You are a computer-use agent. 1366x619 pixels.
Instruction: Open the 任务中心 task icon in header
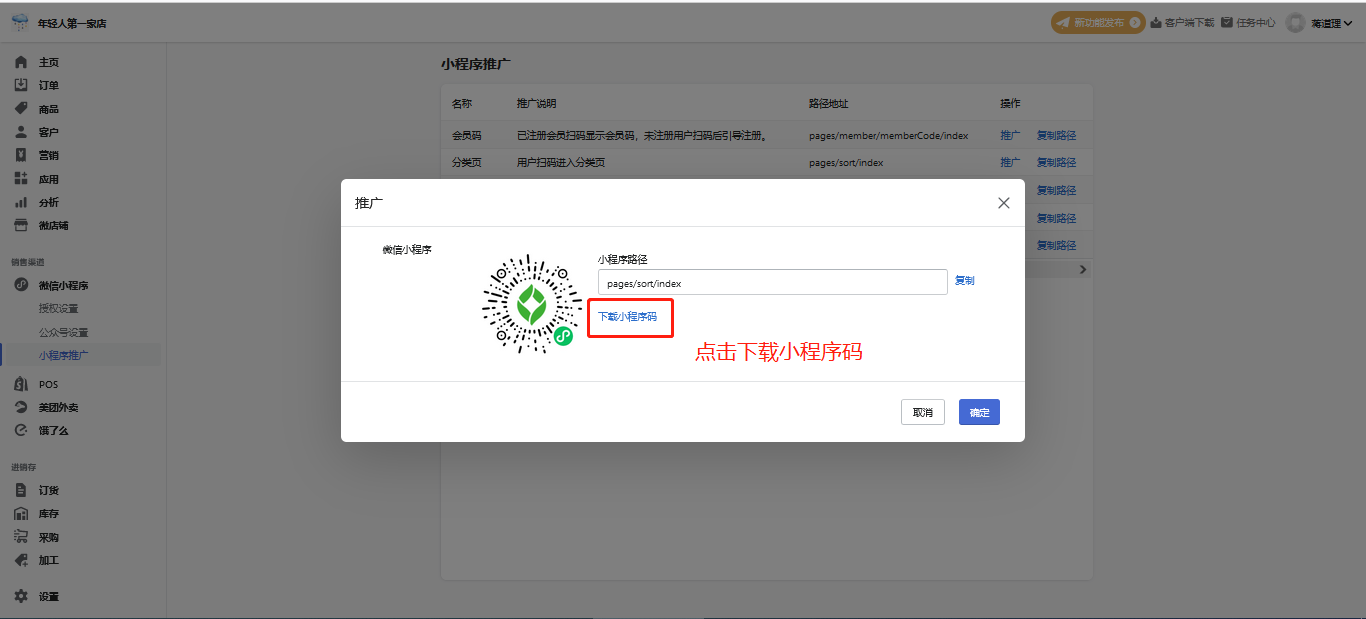point(1227,22)
